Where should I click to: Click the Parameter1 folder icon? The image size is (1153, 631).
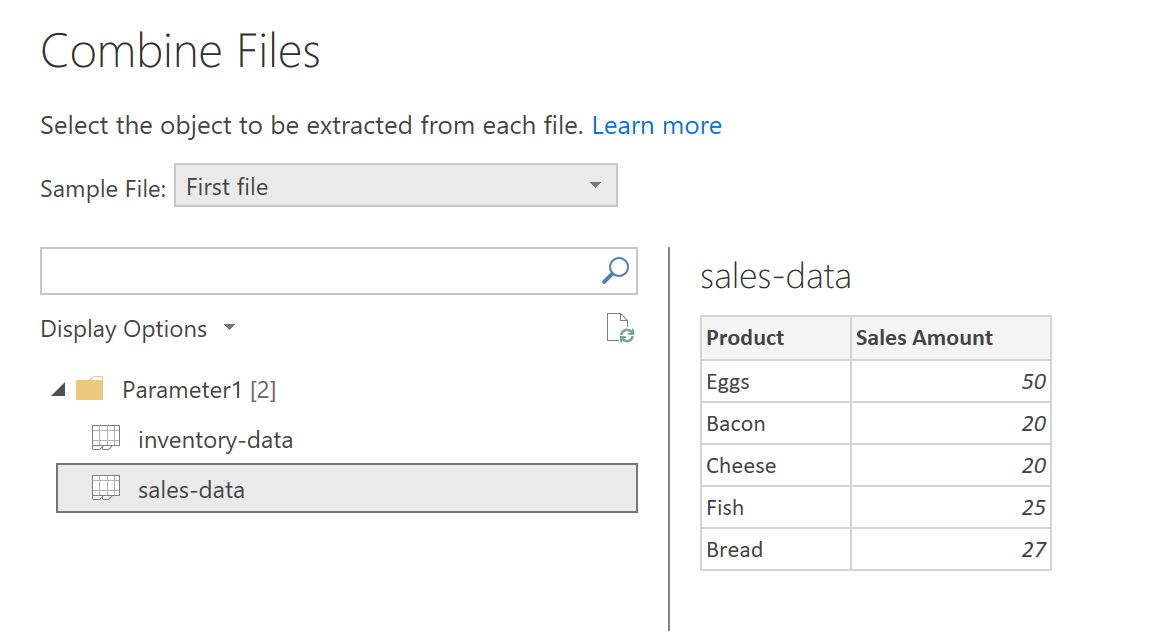(x=90, y=389)
